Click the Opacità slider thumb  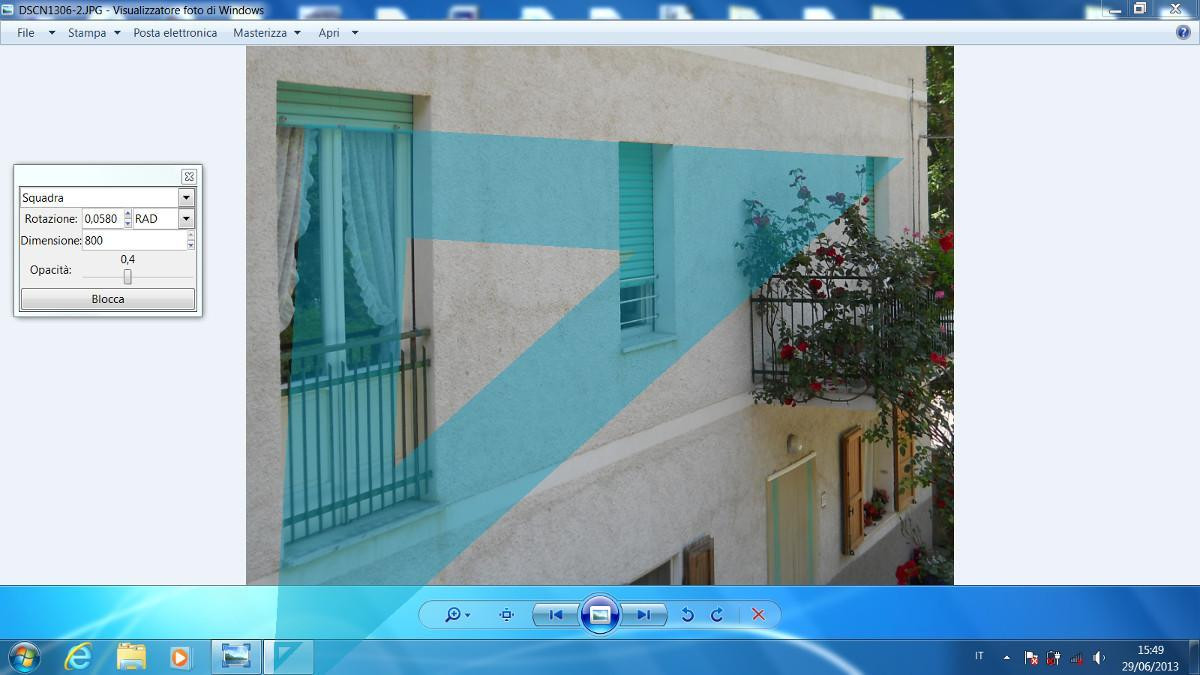point(127,277)
